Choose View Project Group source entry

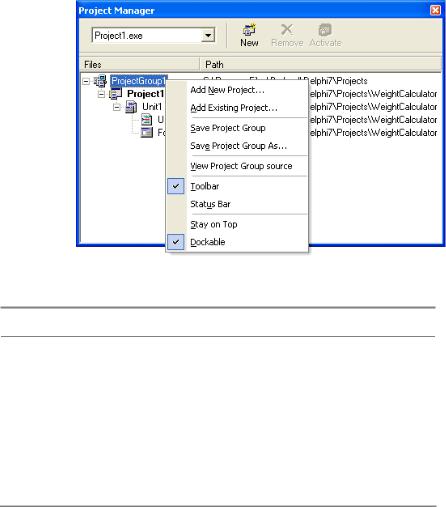pyautogui.click(x=237, y=166)
